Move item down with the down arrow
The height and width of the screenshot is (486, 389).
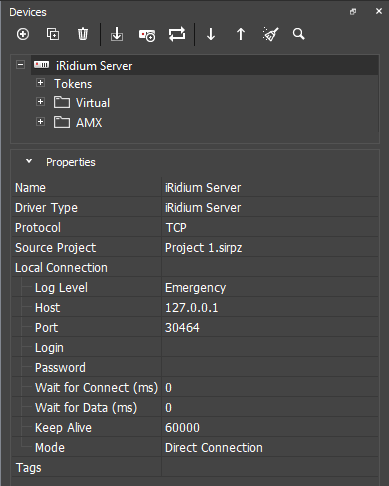click(x=211, y=34)
